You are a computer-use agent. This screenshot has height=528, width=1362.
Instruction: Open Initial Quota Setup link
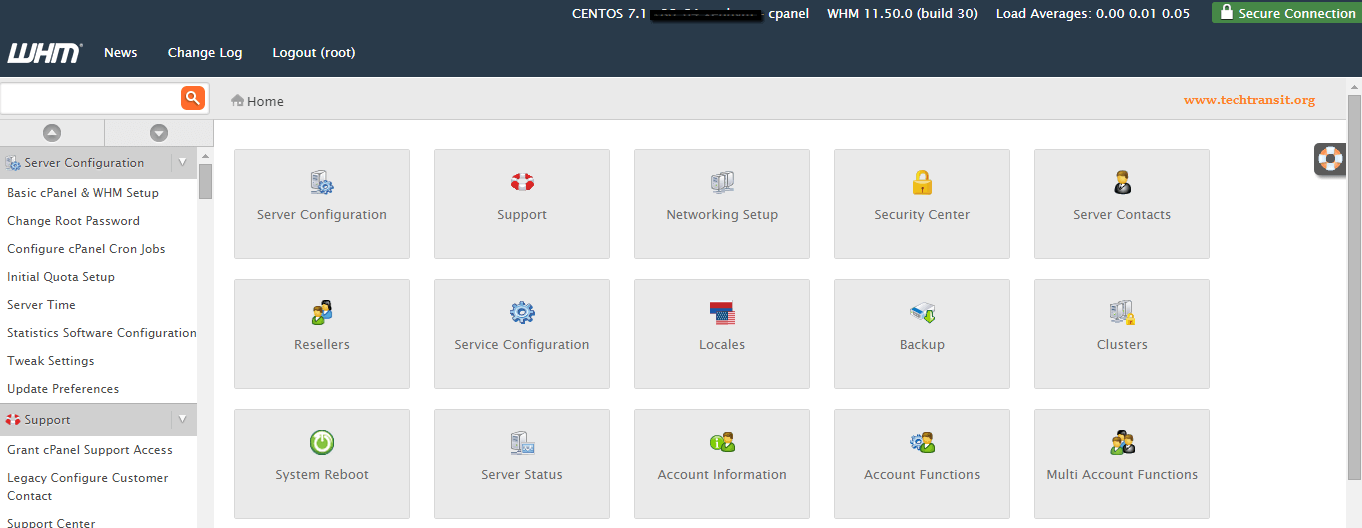coord(61,277)
